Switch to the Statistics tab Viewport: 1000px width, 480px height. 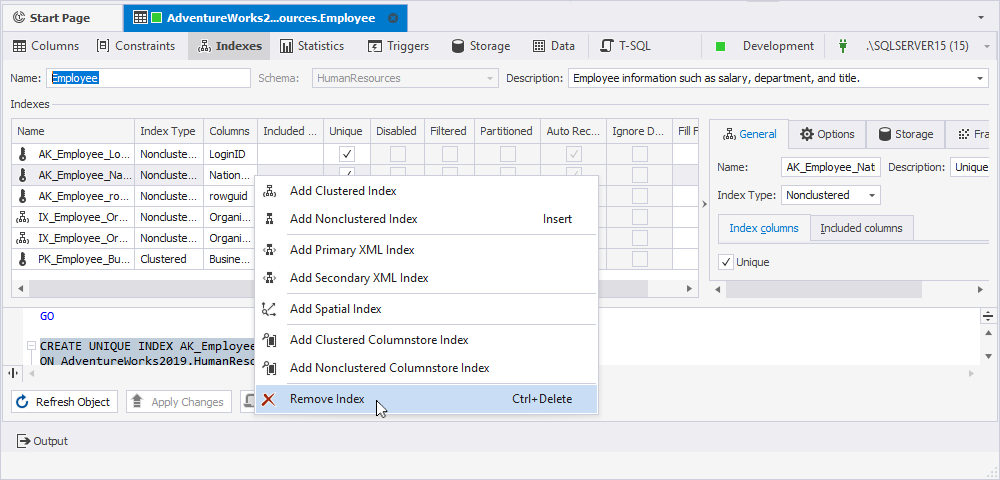[x=312, y=46]
